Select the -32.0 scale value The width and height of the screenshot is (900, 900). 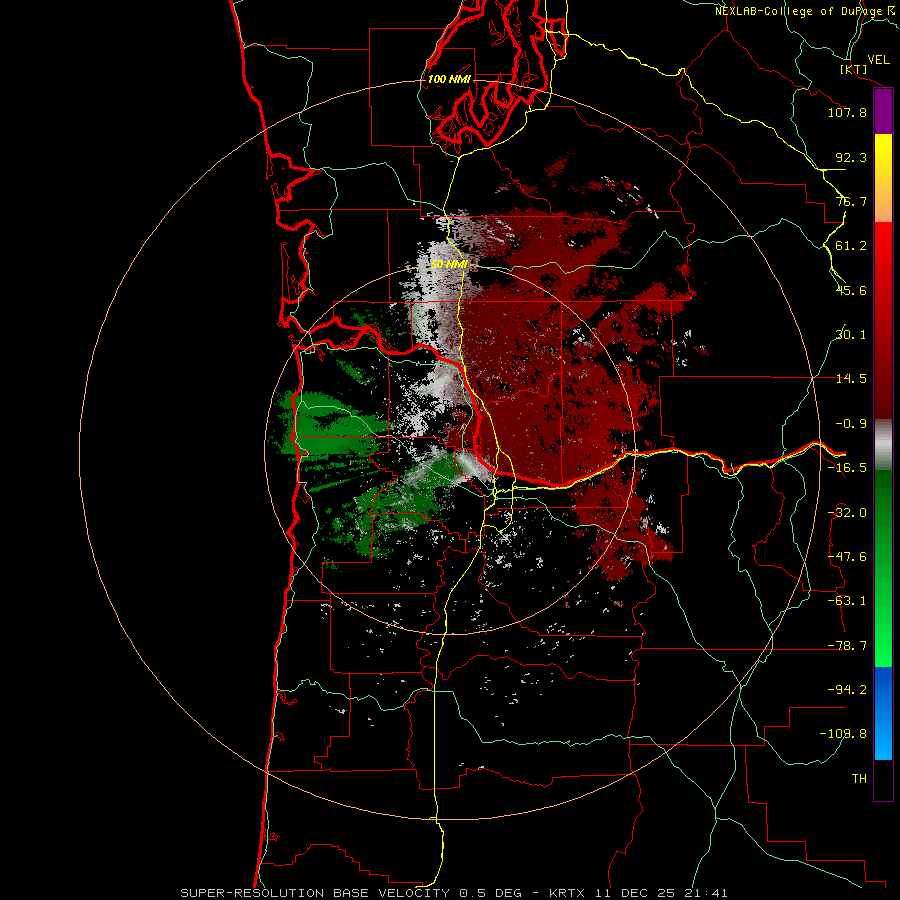[847, 513]
